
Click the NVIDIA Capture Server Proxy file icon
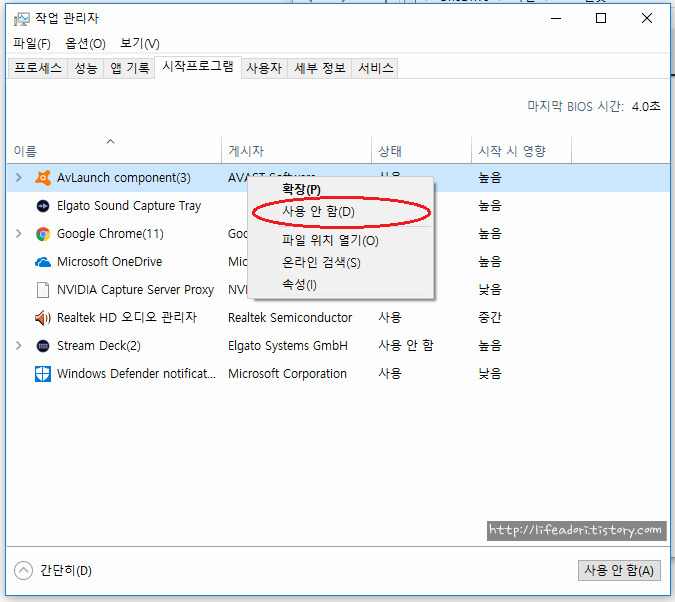(43, 290)
